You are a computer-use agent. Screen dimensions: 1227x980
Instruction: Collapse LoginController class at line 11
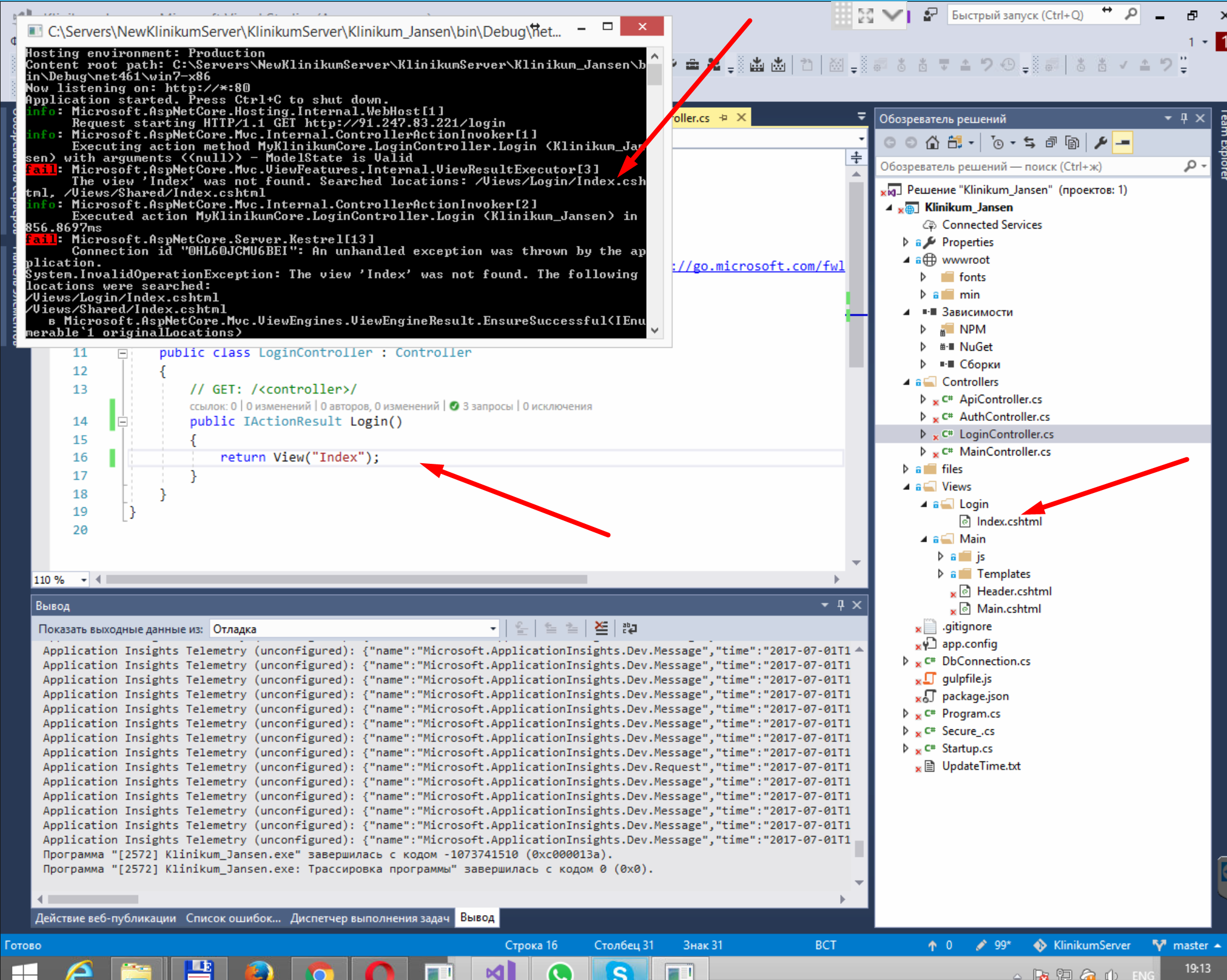point(123,353)
